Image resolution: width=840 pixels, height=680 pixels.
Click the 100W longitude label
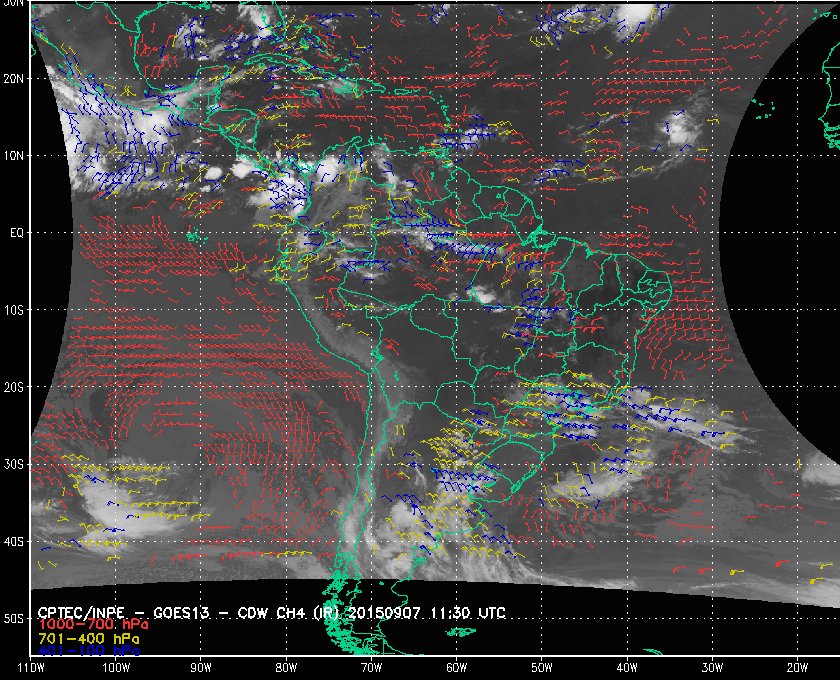[x=116, y=668]
